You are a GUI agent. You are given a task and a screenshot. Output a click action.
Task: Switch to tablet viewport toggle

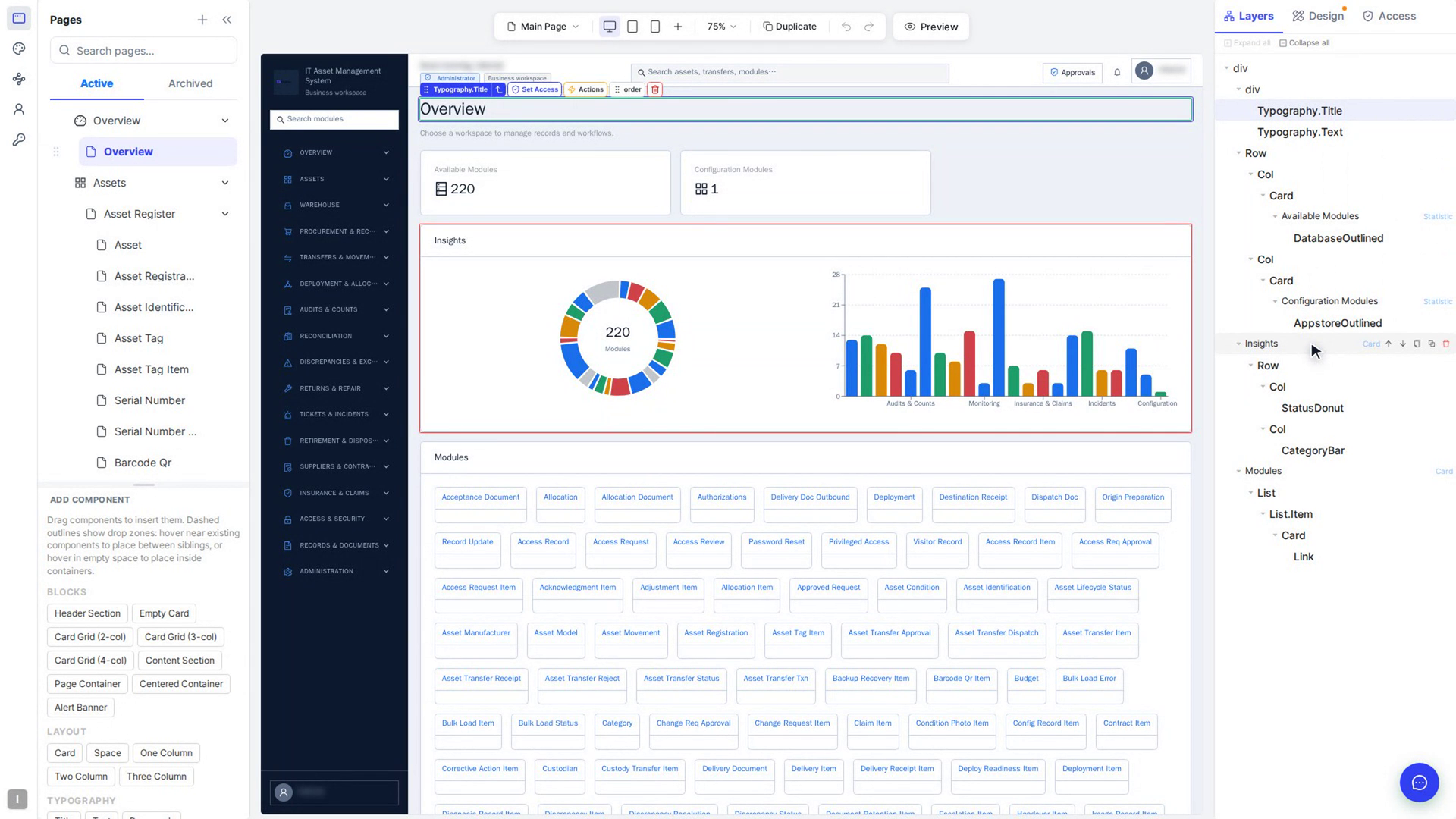point(632,27)
